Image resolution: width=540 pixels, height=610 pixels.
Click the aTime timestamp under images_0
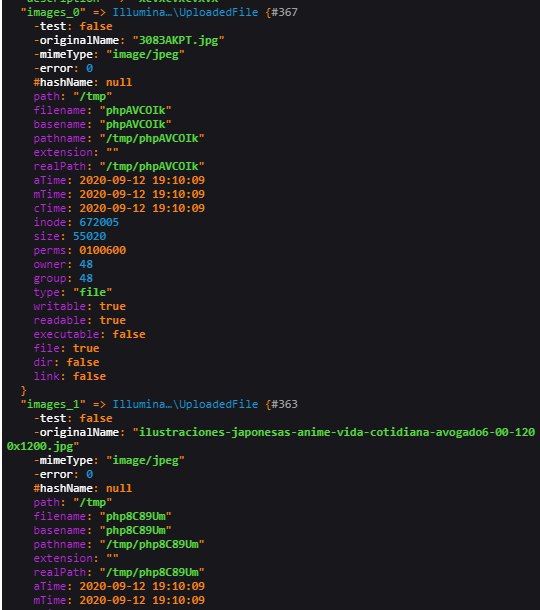click(x=142, y=181)
